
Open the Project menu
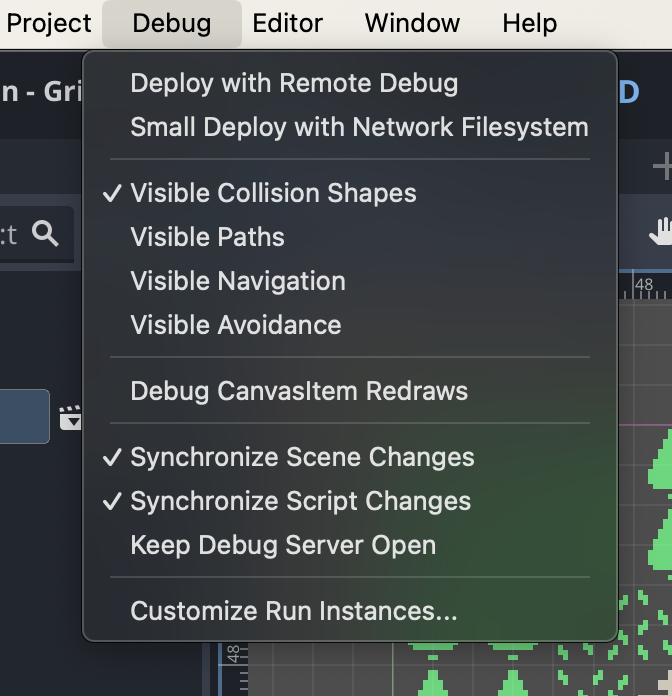coord(49,23)
